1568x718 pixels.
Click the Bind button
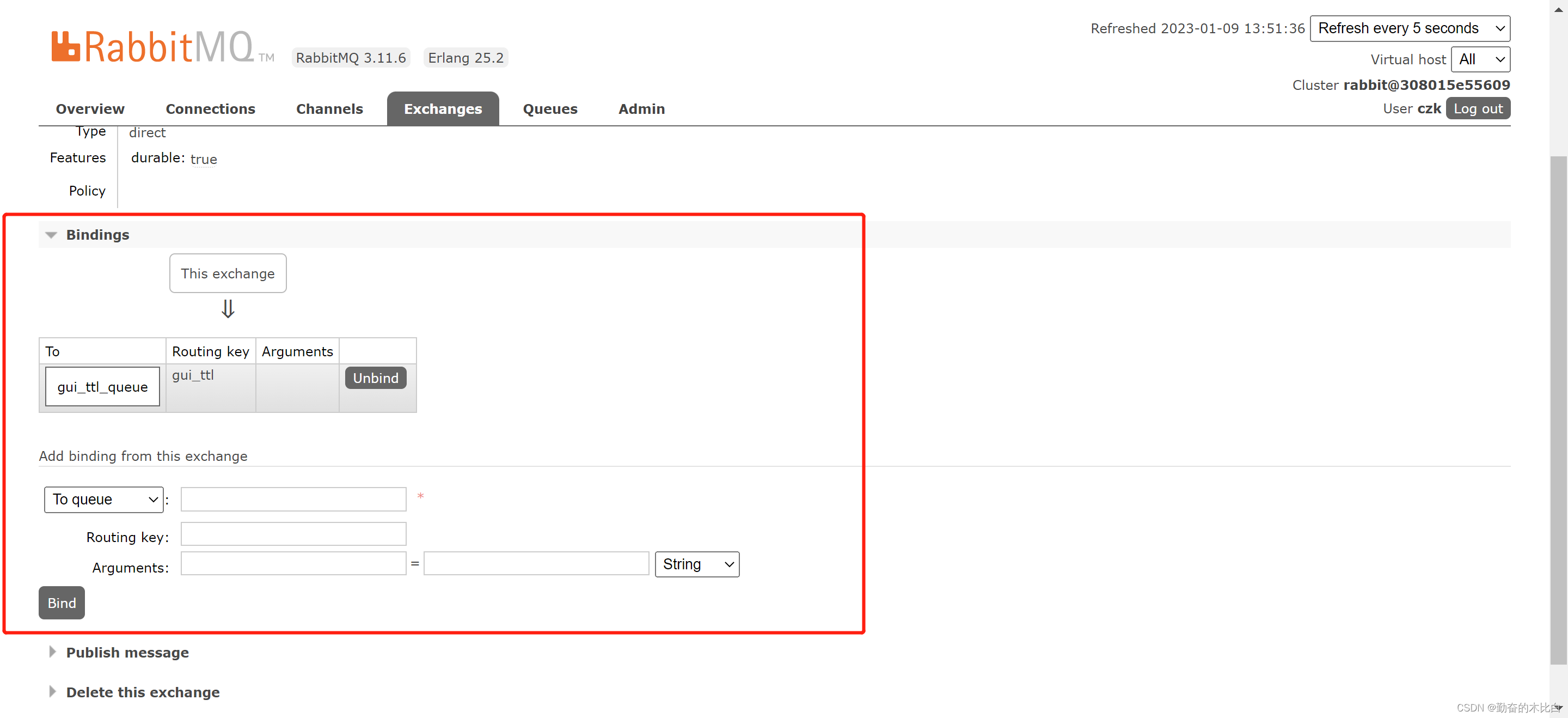coord(61,602)
